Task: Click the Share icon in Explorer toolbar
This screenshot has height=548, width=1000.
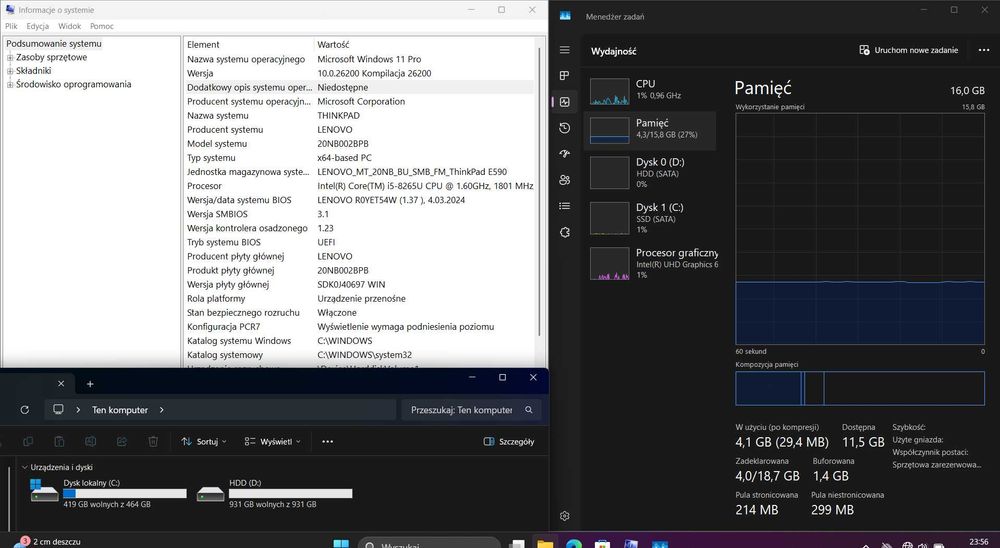Action: point(122,441)
